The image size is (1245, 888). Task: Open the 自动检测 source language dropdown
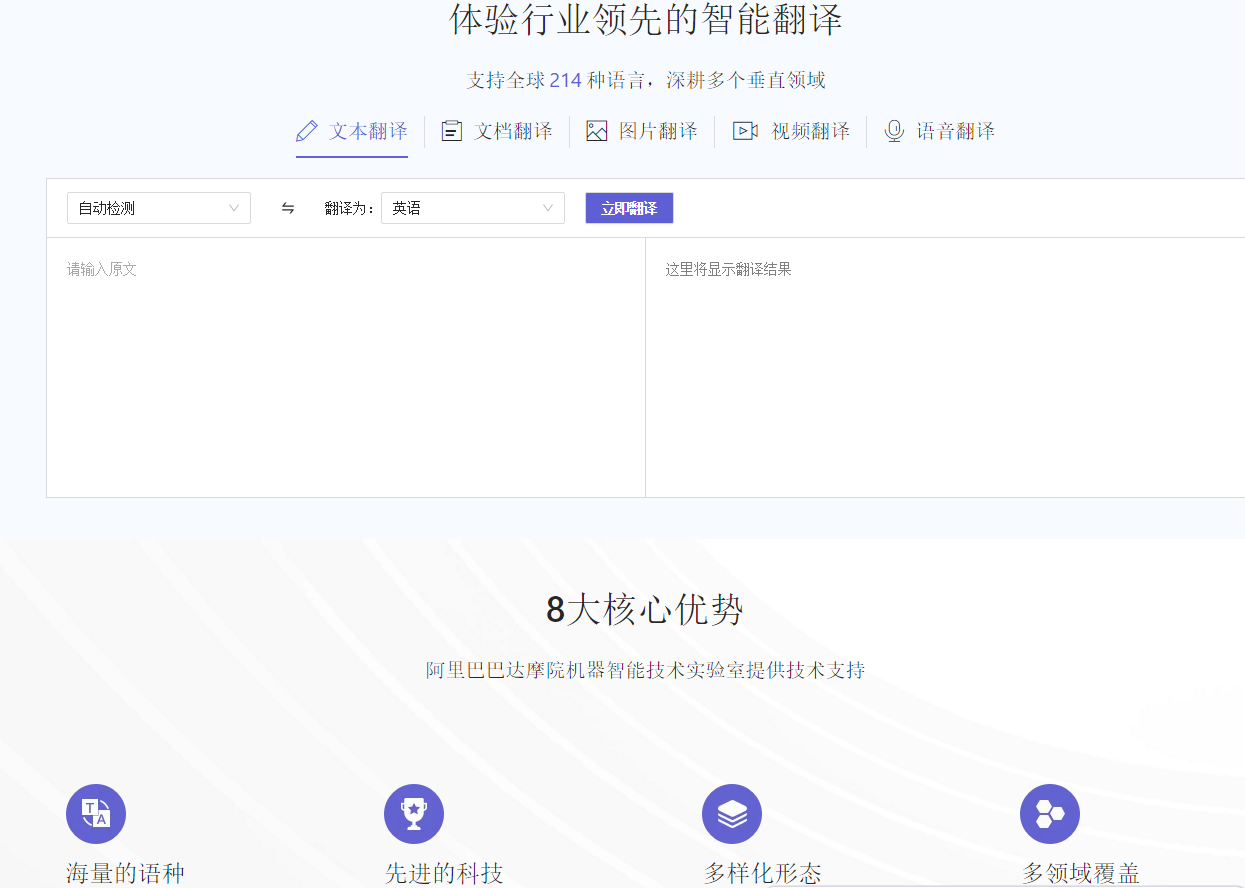coord(150,208)
